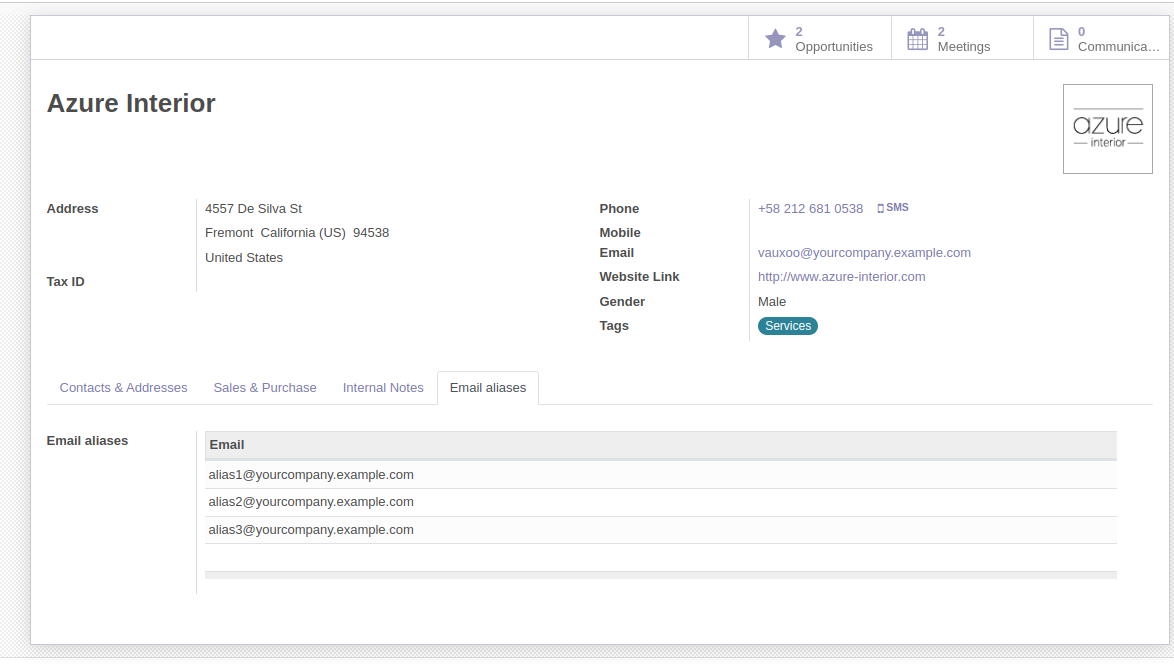Click the SMS phone icon
The image size is (1174, 664).
click(x=880, y=208)
